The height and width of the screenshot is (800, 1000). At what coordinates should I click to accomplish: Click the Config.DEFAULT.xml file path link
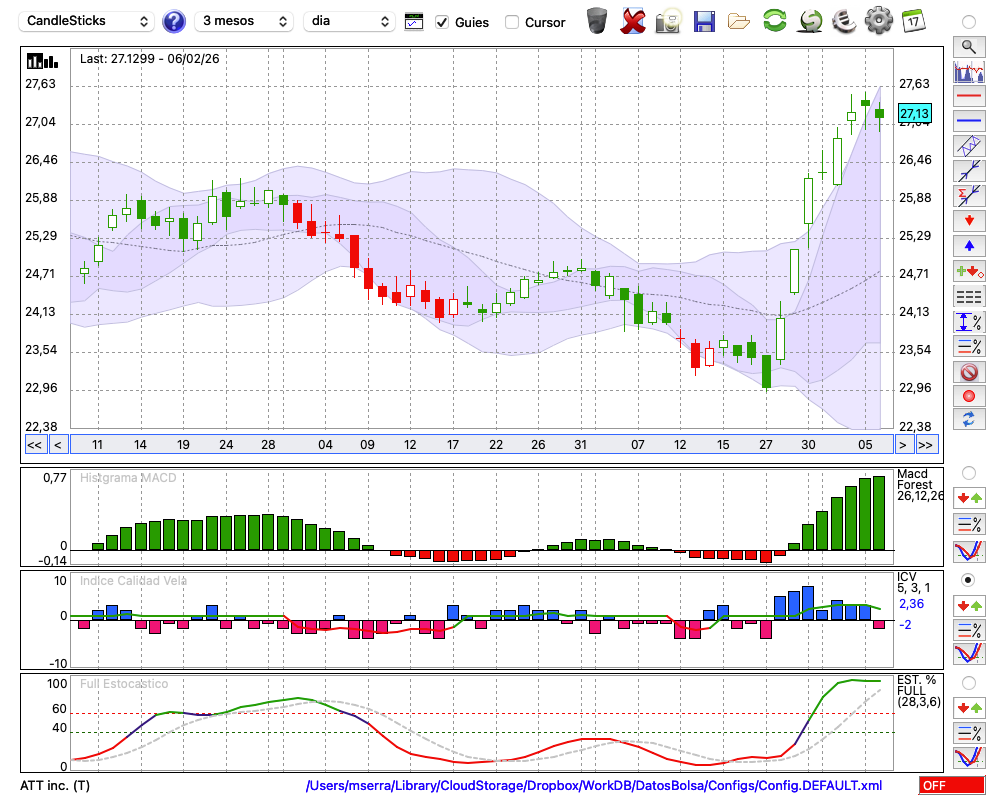[x=594, y=786]
